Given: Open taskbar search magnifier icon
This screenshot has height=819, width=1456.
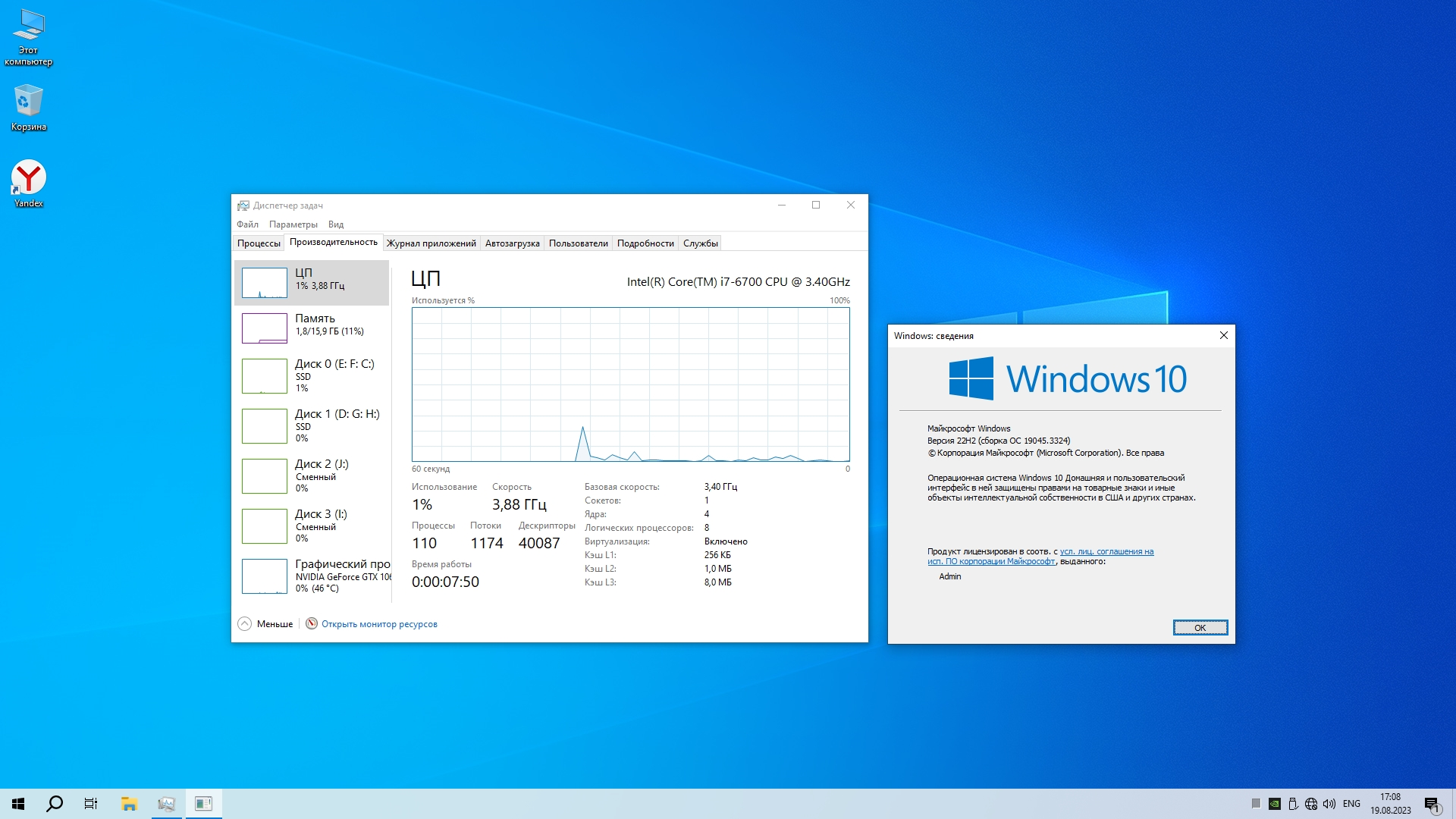Looking at the screenshot, I should point(55,803).
